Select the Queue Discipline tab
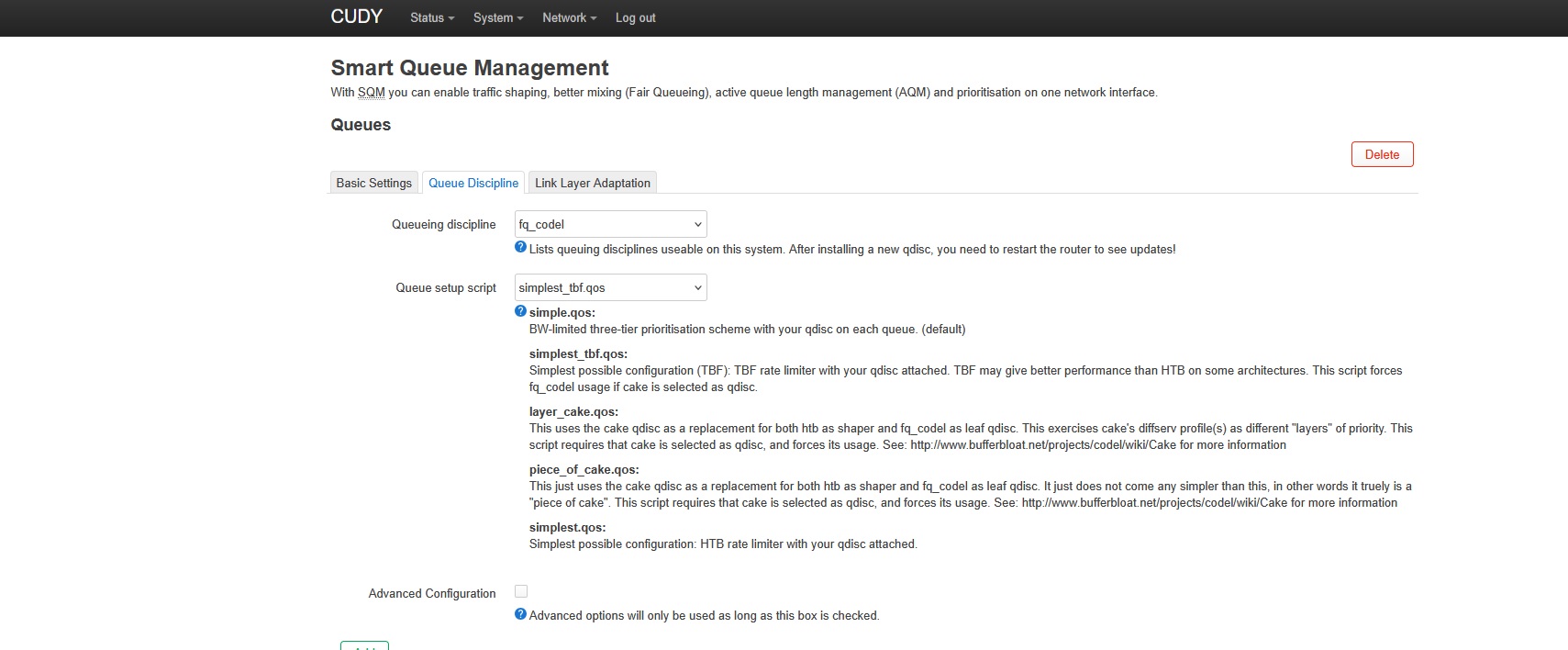This screenshot has height=650, width=1568. [x=473, y=183]
